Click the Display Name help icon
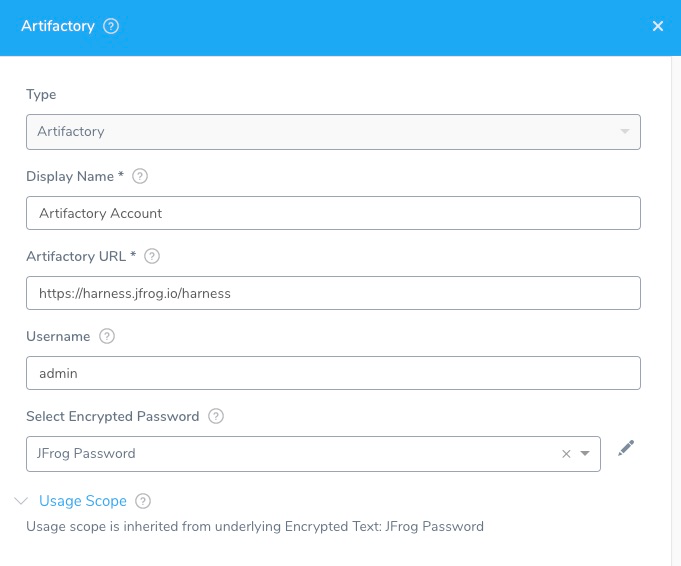This screenshot has height=566, width=681. (x=140, y=176)
